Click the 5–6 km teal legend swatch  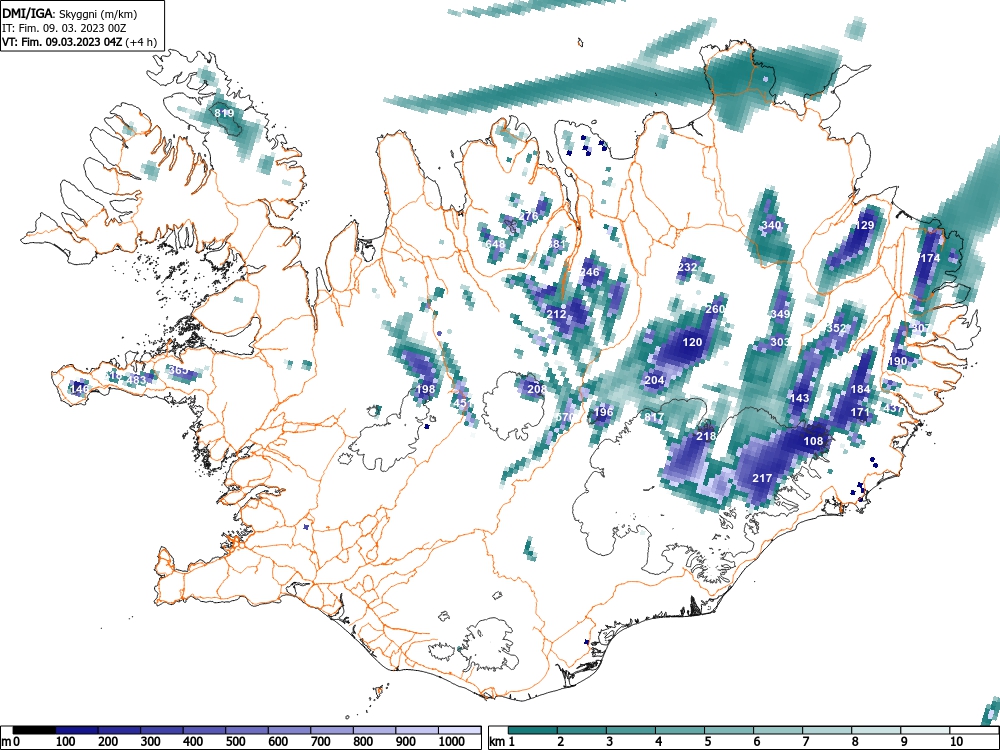(729, 730)
